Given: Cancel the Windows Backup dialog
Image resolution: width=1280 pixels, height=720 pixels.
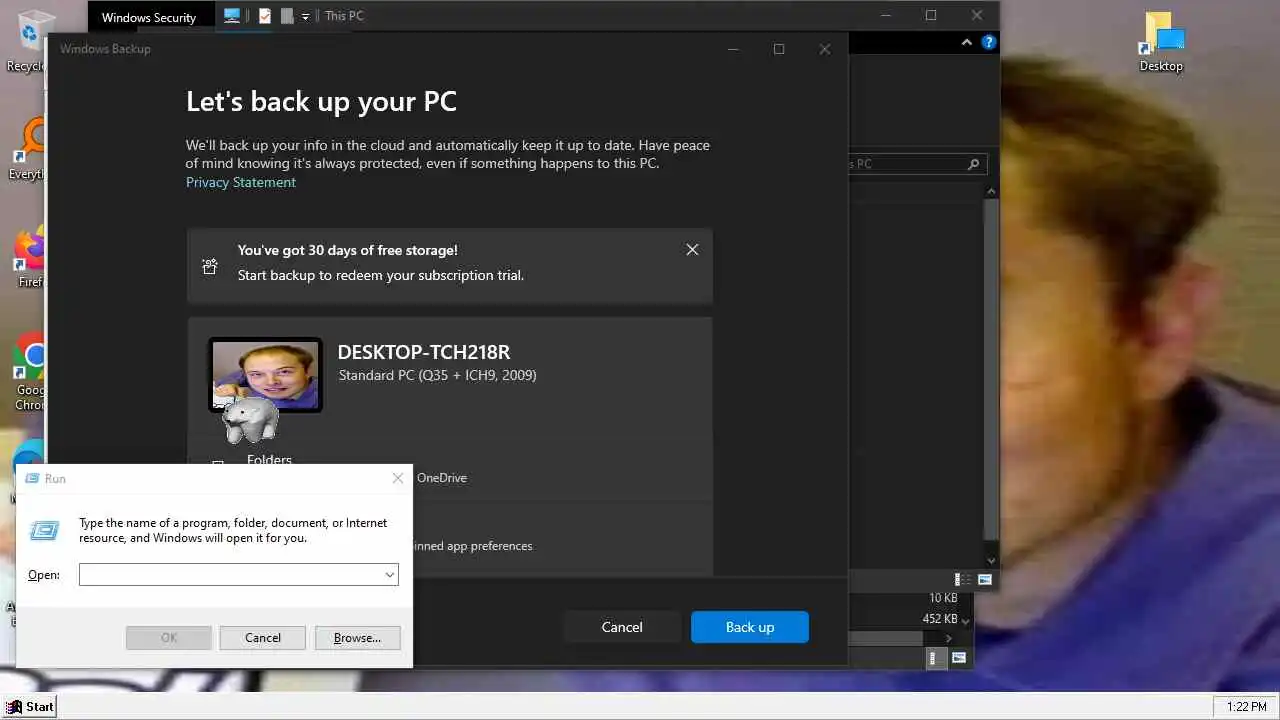Looking at the screenshot, I should coord(622,627).
